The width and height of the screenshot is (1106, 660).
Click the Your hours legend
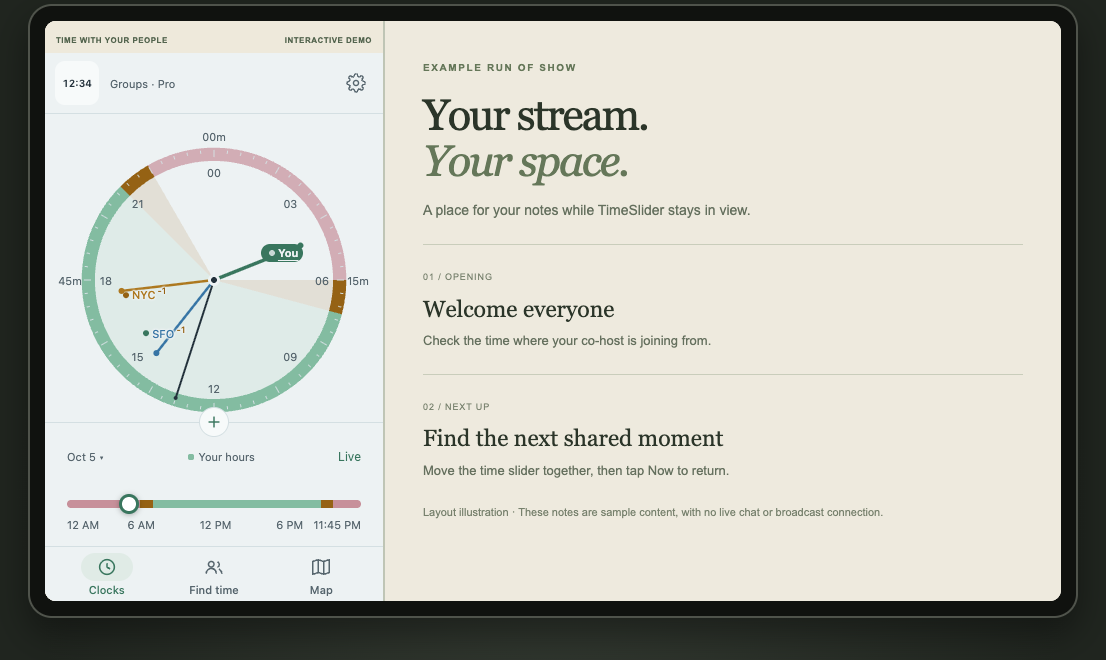(x=221, y=457)
